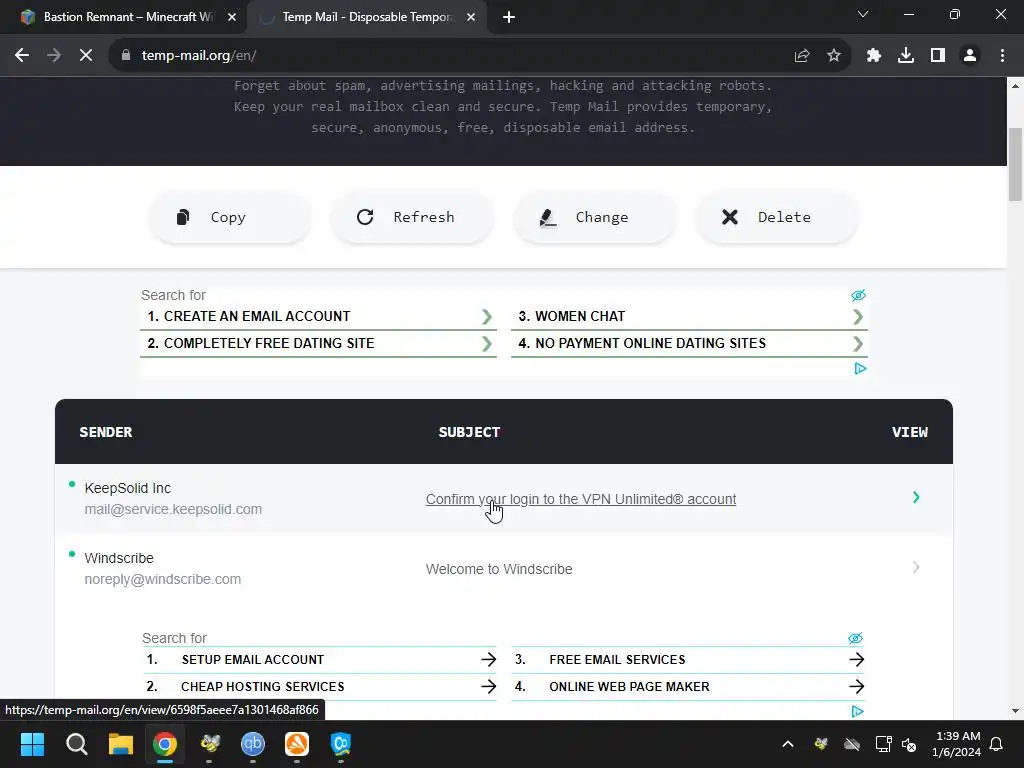Click the circular refresh arrow icon
Image resolution: width=1024 pixels, height=768 pixels.
tap(365, 217)
